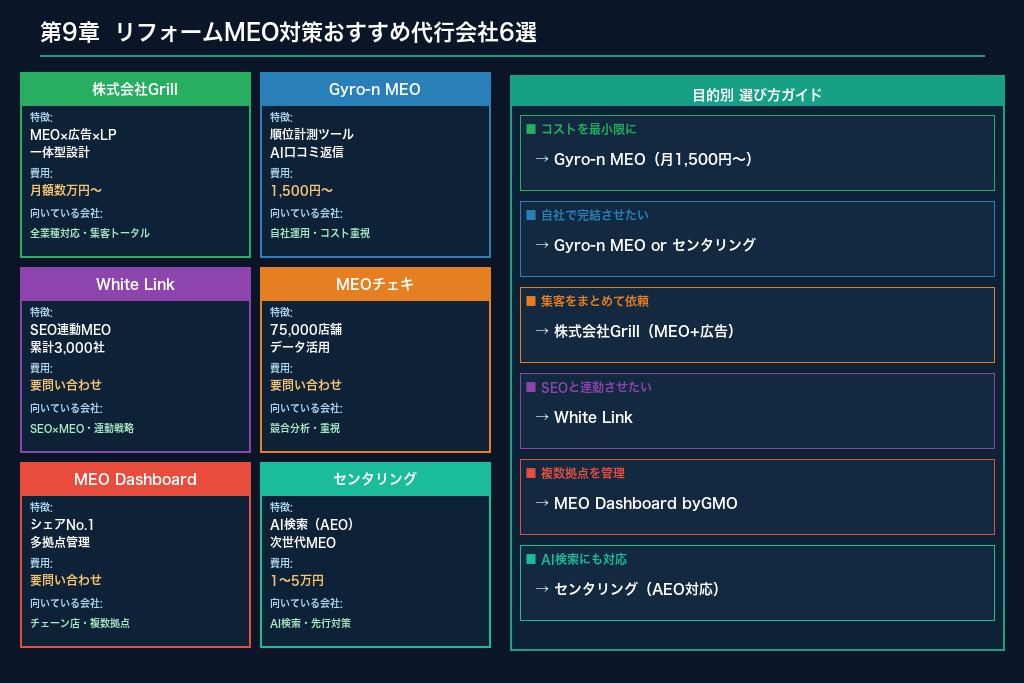
Task: Click the text MEO×広告×LP
Action: click(73, 135)
